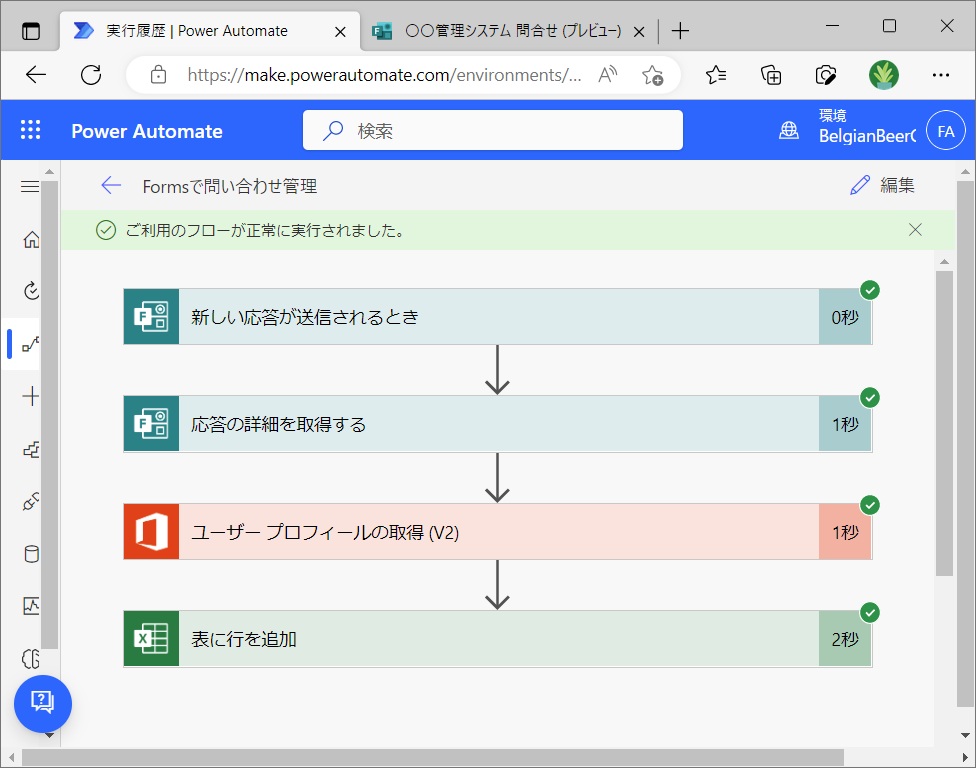The width and height of the screenshot is (976, 768).
Task: Open browser essentials heart icon
Action: 825,75
